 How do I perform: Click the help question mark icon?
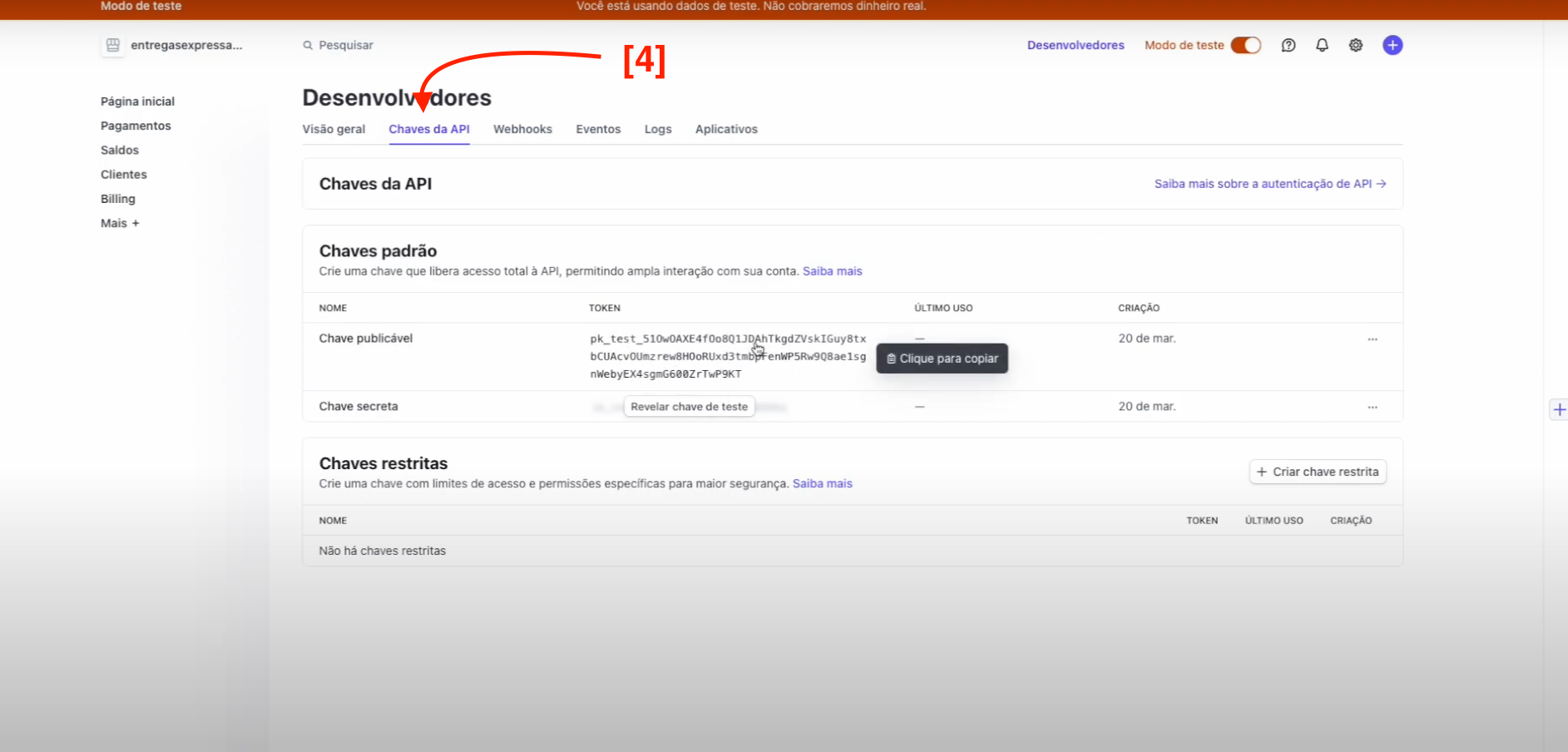point(1289,45)
